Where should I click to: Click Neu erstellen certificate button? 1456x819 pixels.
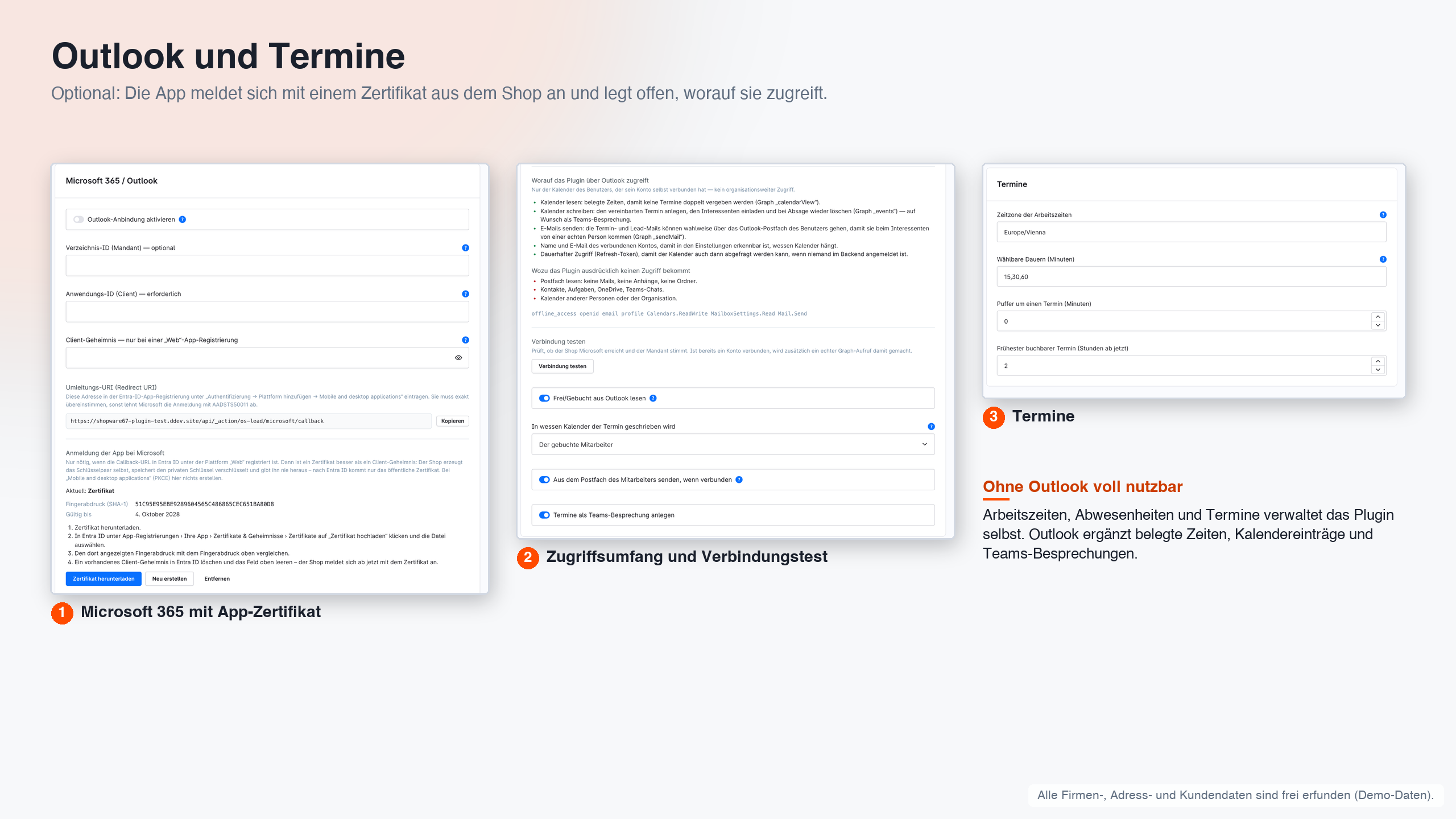(169, 579)
